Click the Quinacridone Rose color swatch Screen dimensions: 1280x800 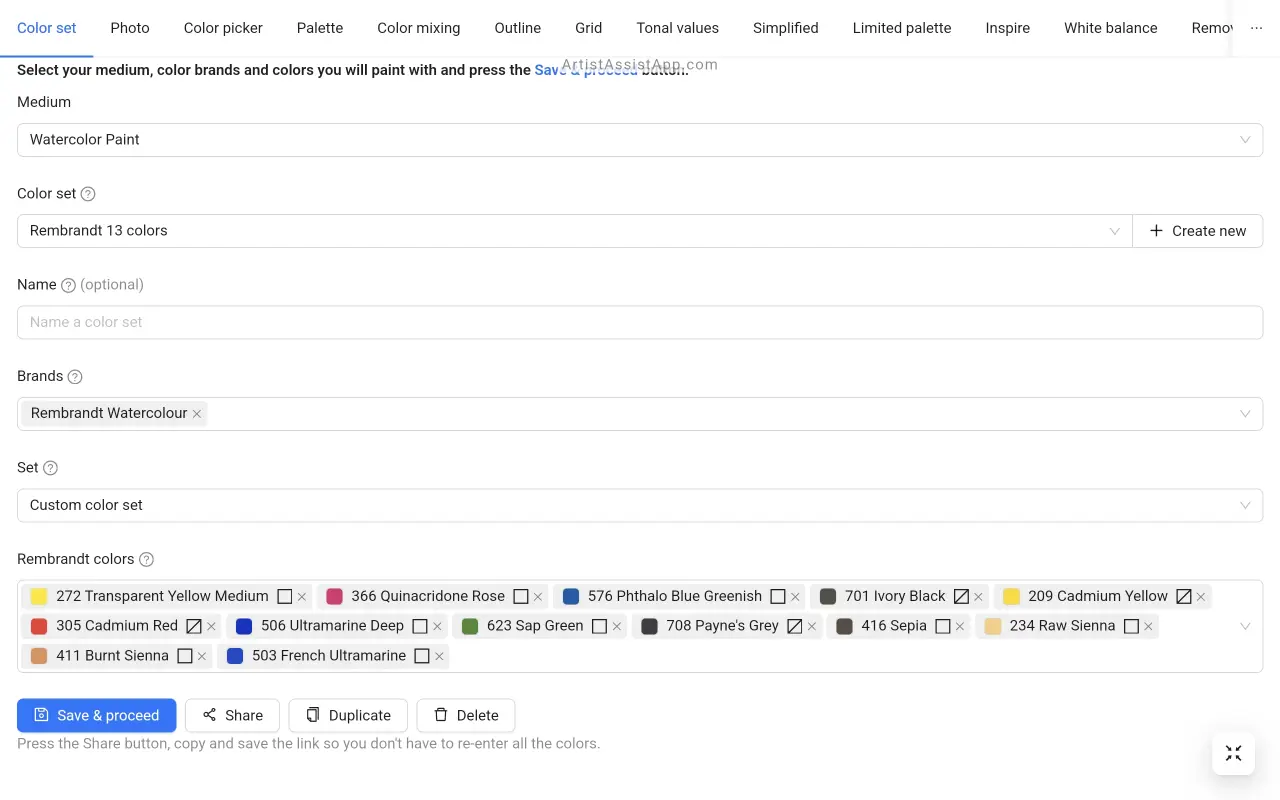[335, 596]
